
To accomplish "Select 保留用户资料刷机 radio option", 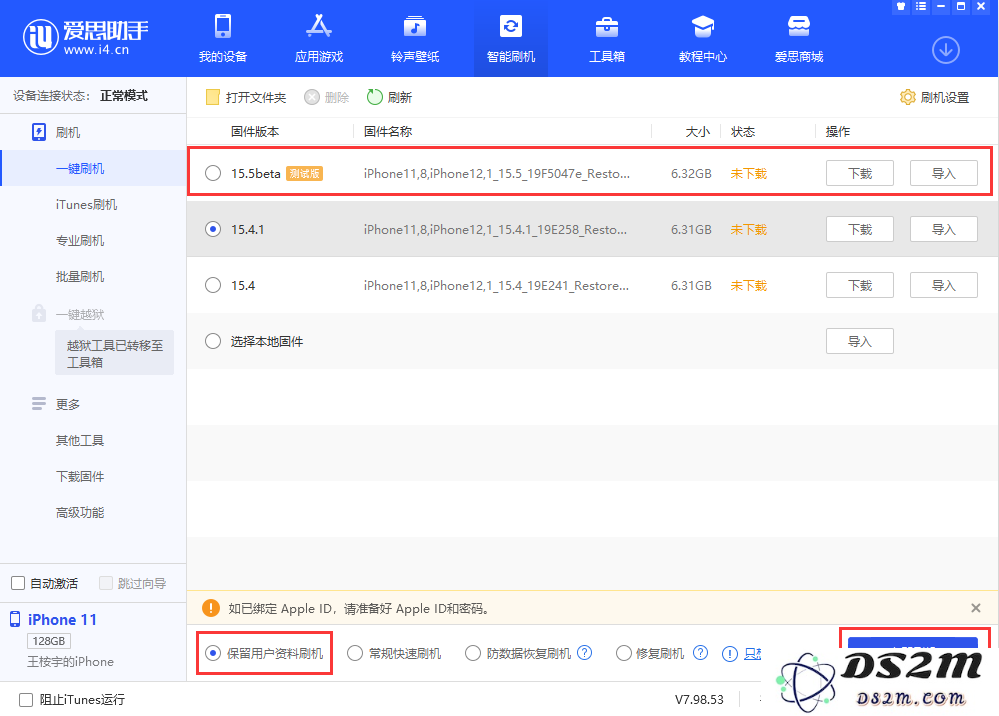I will pyautogui.click(x=213, y=653).
